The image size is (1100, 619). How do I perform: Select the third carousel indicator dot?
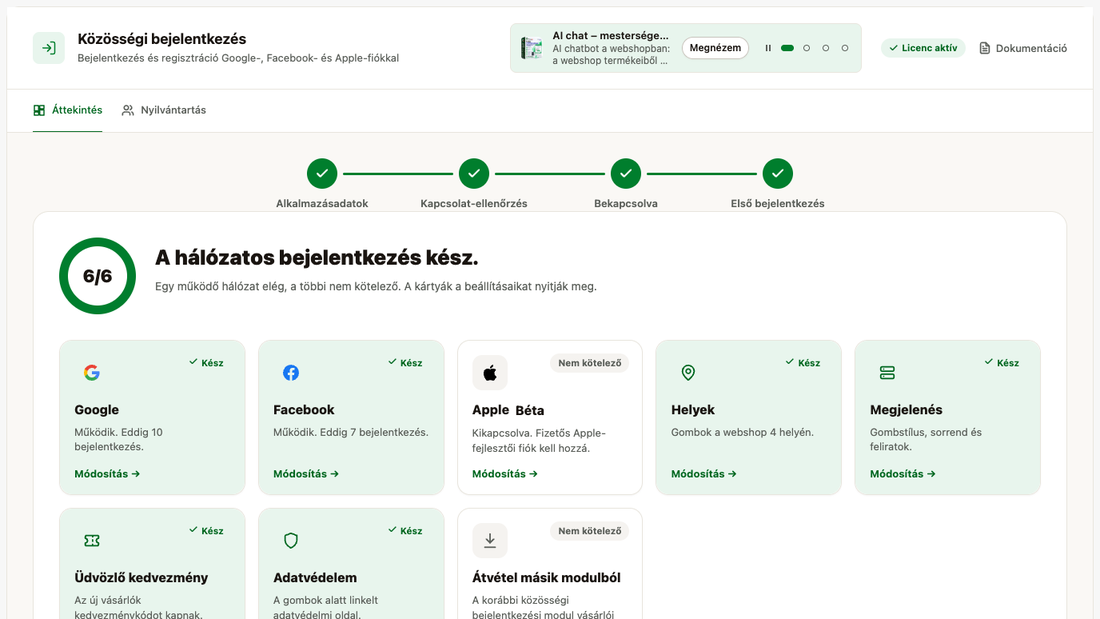(x=826, y=48)
